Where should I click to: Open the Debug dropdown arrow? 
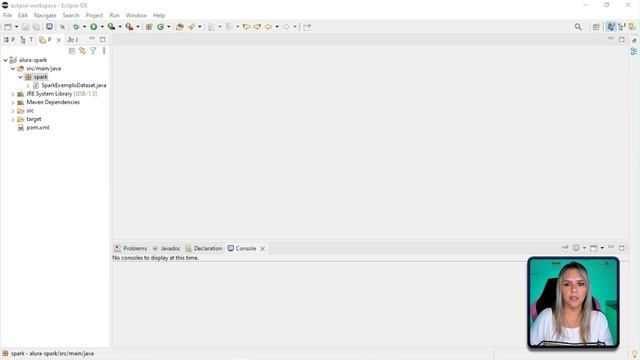point(84,27)
